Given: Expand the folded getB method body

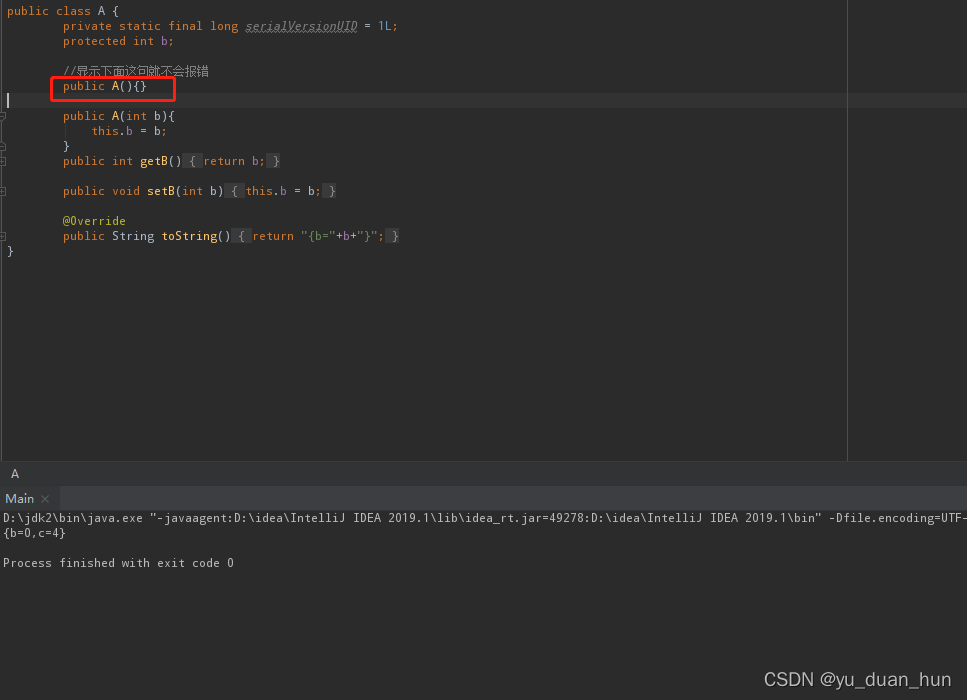Looking at the screenshot, I should (4, 160).
